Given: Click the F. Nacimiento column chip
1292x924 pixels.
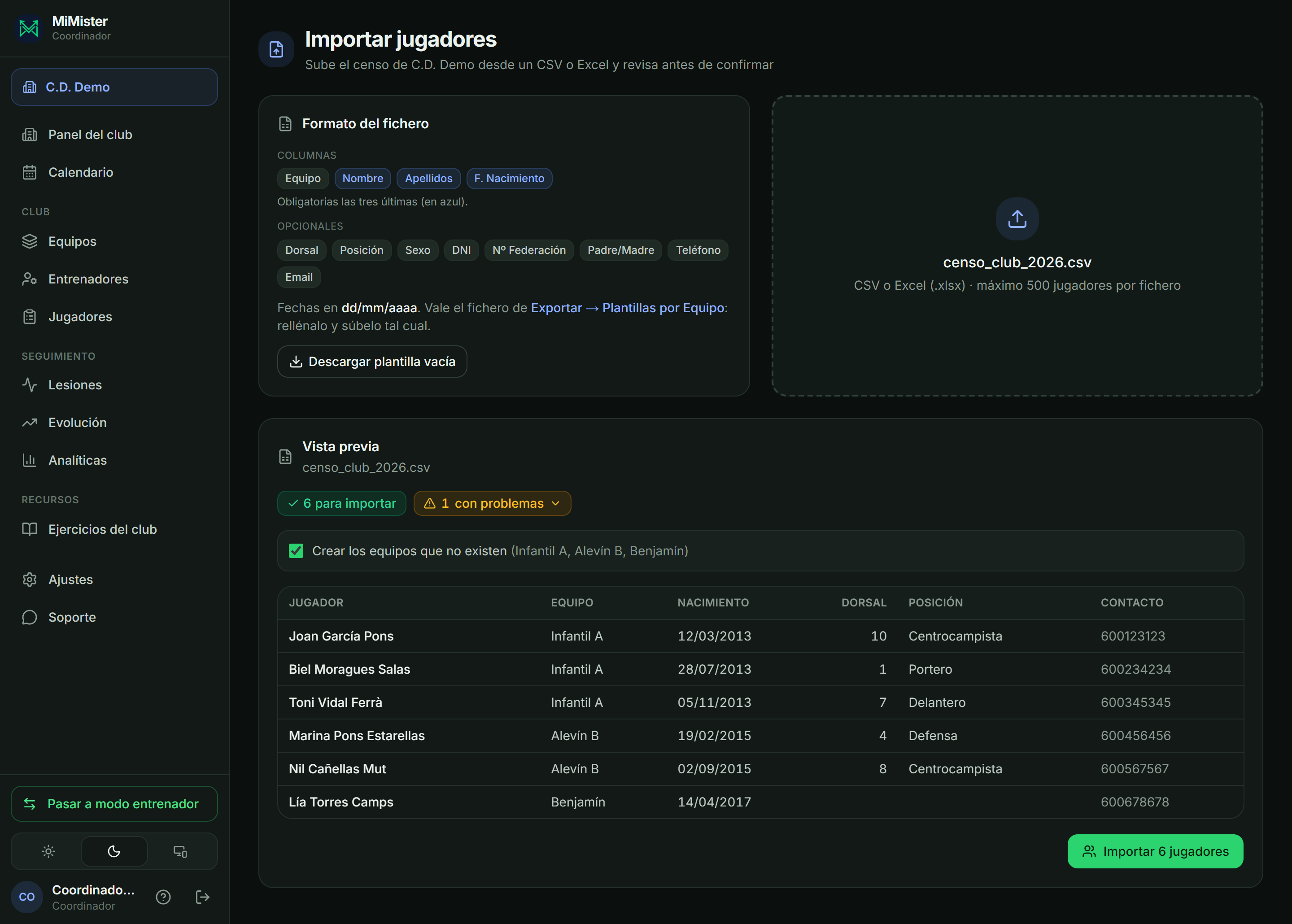Looking at the screenshot, I should click(509, 179).
